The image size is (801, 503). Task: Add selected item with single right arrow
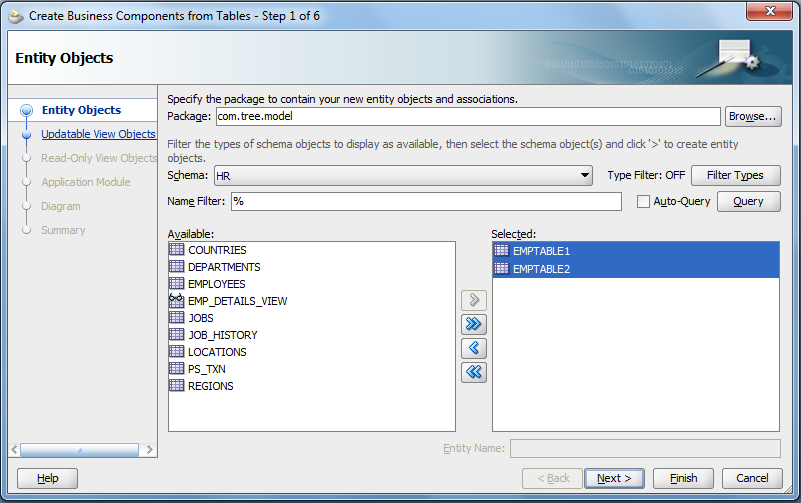point(474,300)
